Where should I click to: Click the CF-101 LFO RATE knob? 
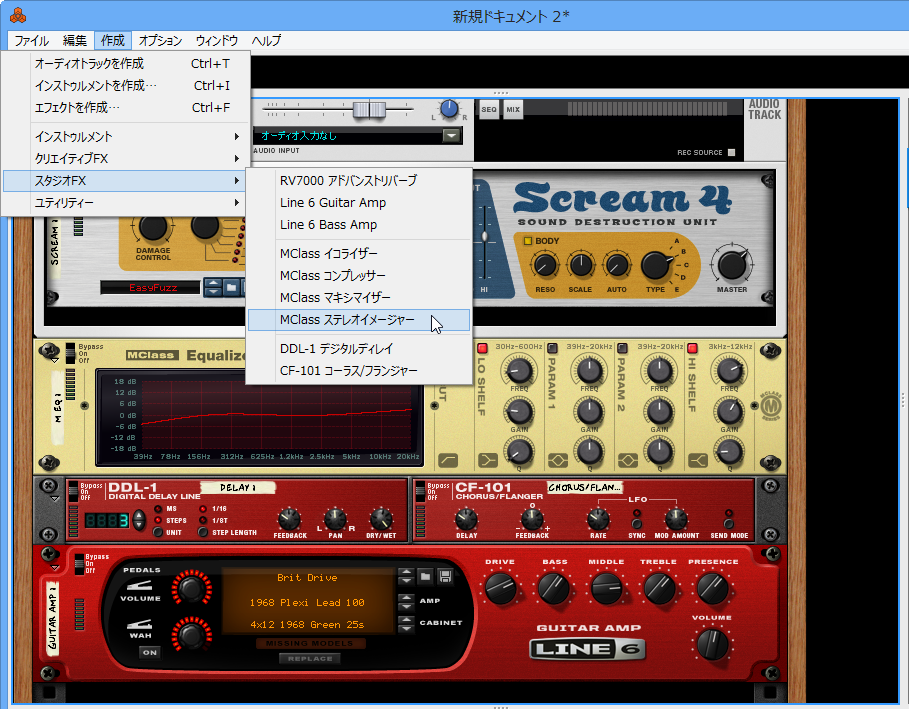(598, 519)
